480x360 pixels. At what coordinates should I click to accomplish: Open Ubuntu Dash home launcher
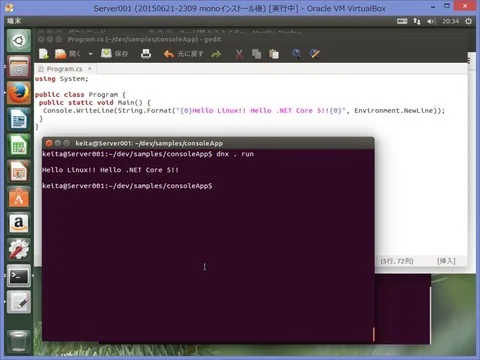[x=19, y=41]
